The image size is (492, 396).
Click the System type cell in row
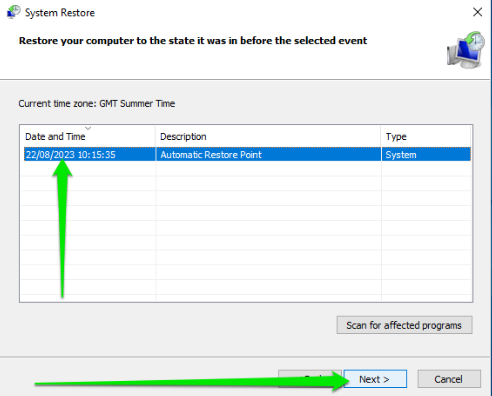tap(401, 155)
